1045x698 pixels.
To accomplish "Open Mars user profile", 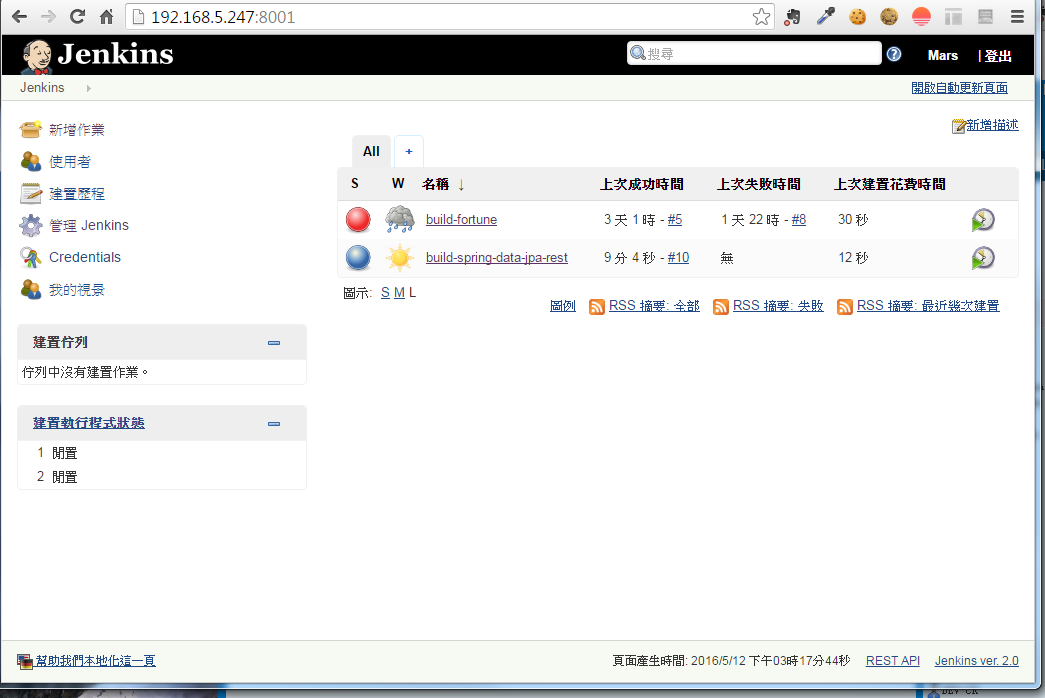I will [x=942, y=55].
